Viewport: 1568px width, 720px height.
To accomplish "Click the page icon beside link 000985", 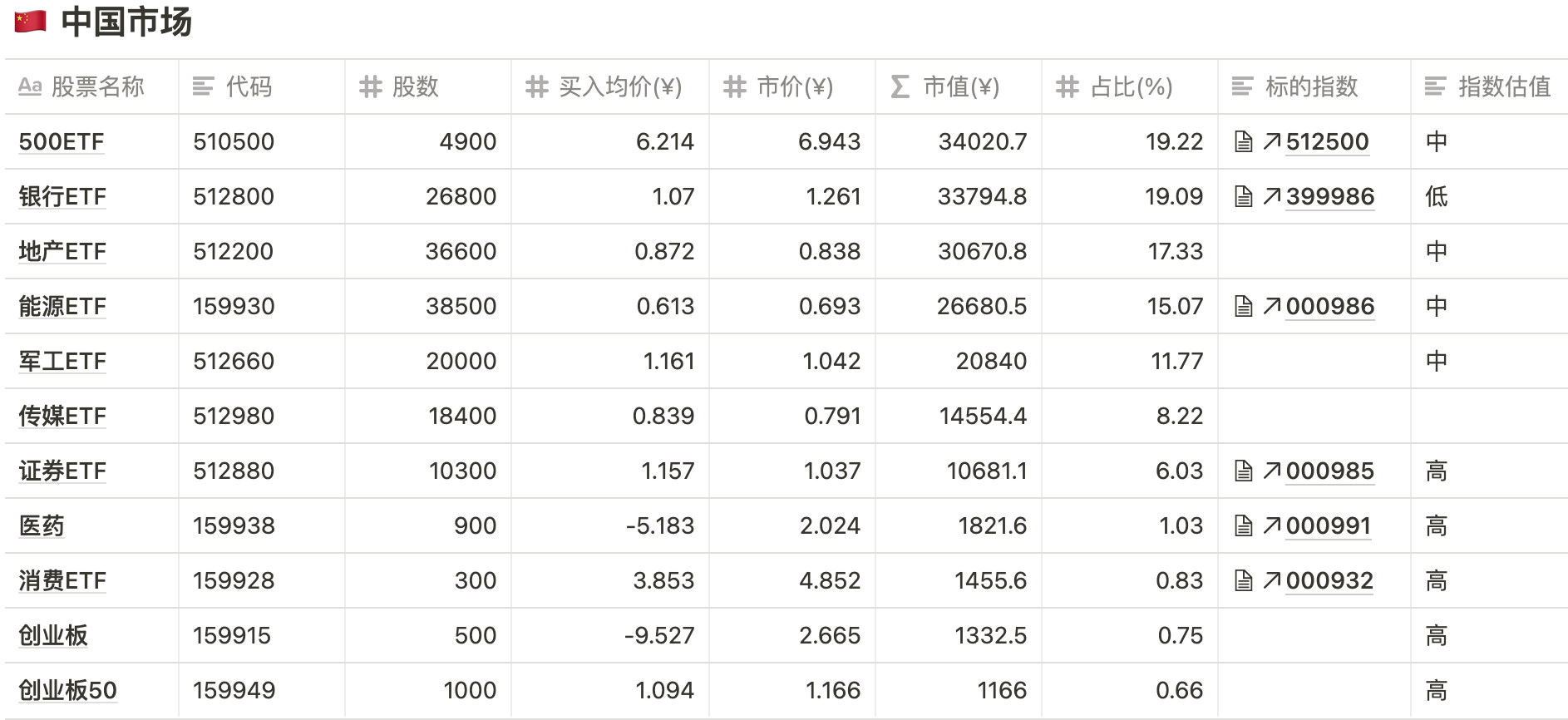I will coord(1243,471).
